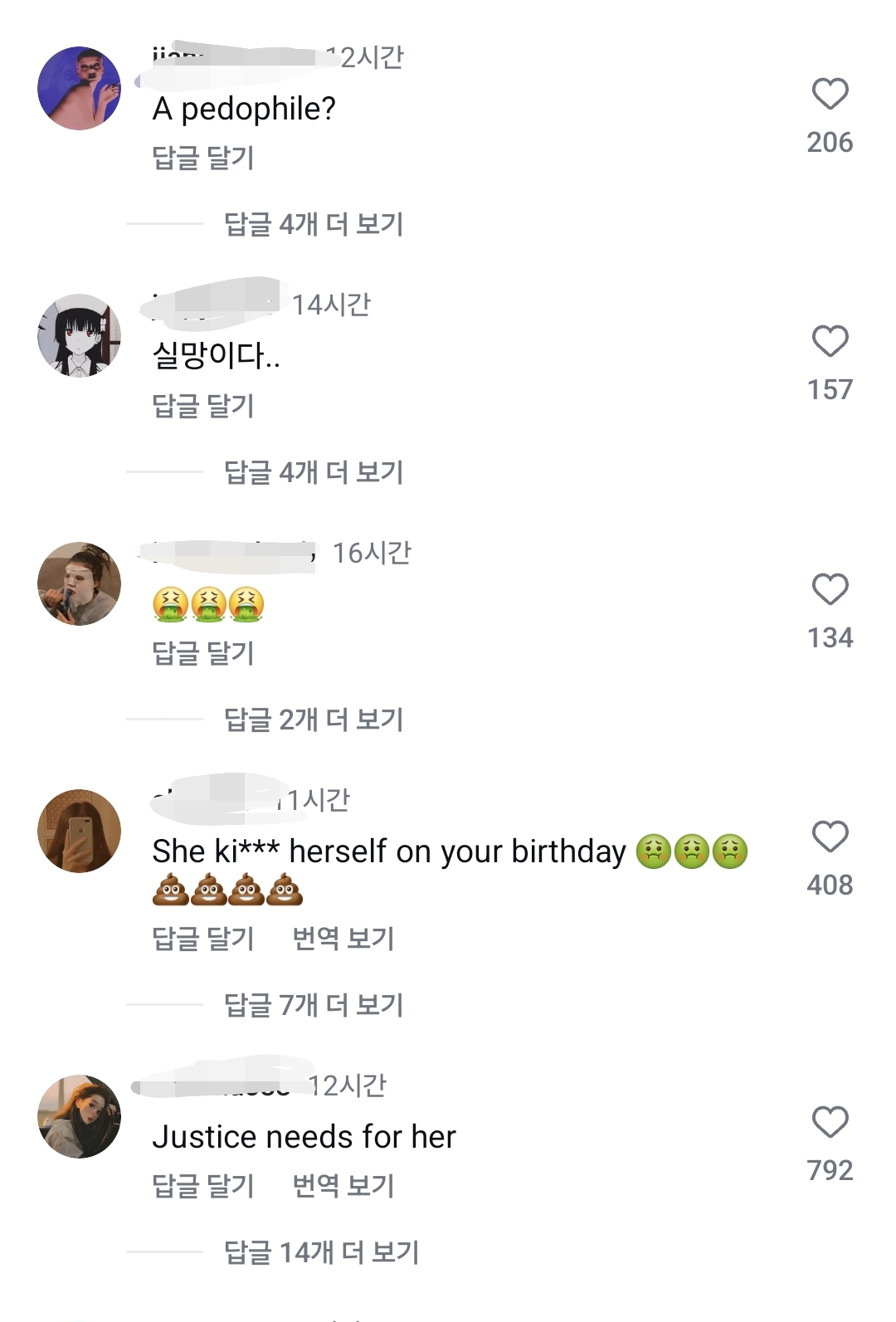Tap heart on "Justice needs for her"

pyautogui.click(x=830, y=1122)
